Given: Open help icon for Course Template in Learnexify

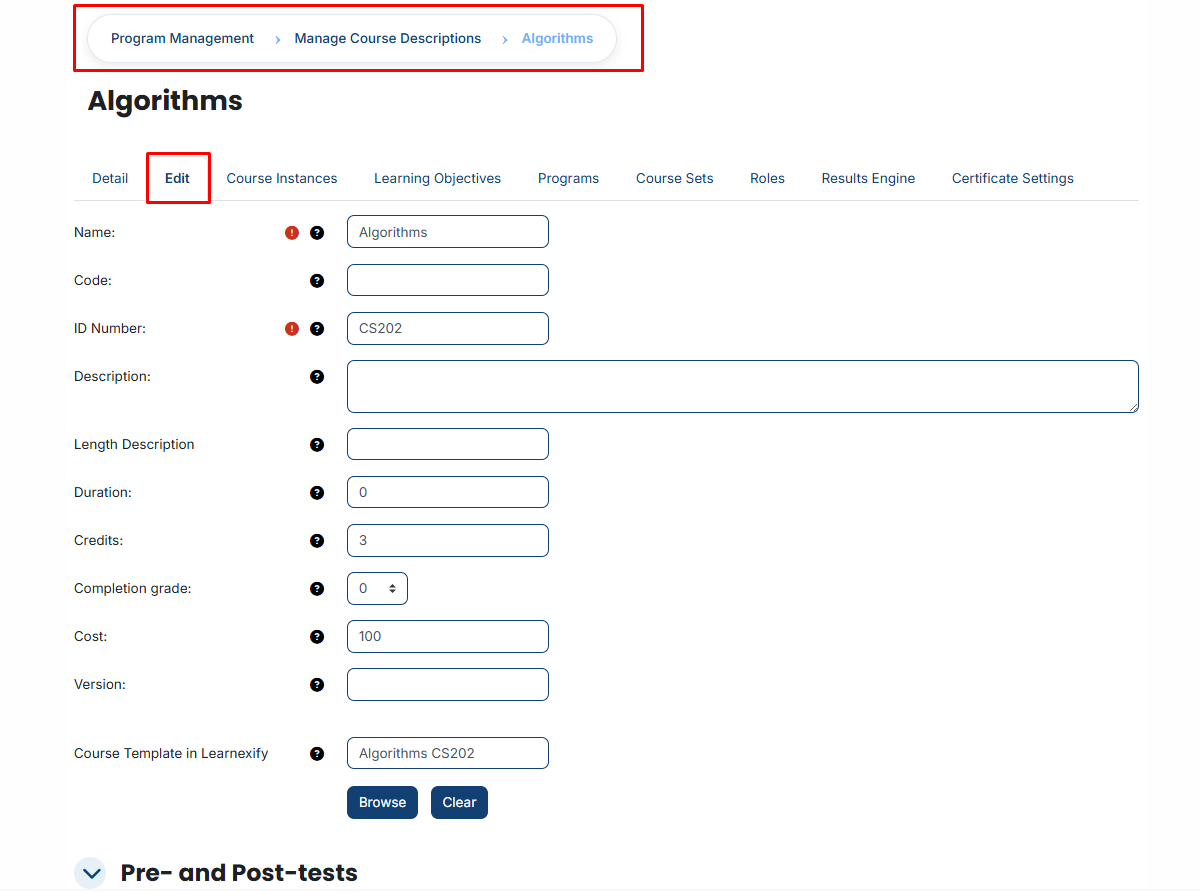Looking at the screenshot, I should point(317,754).
